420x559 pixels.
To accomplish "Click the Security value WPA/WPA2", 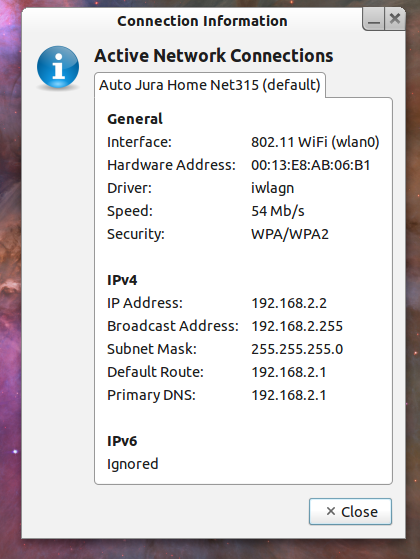I will click(x=290, y=234).
